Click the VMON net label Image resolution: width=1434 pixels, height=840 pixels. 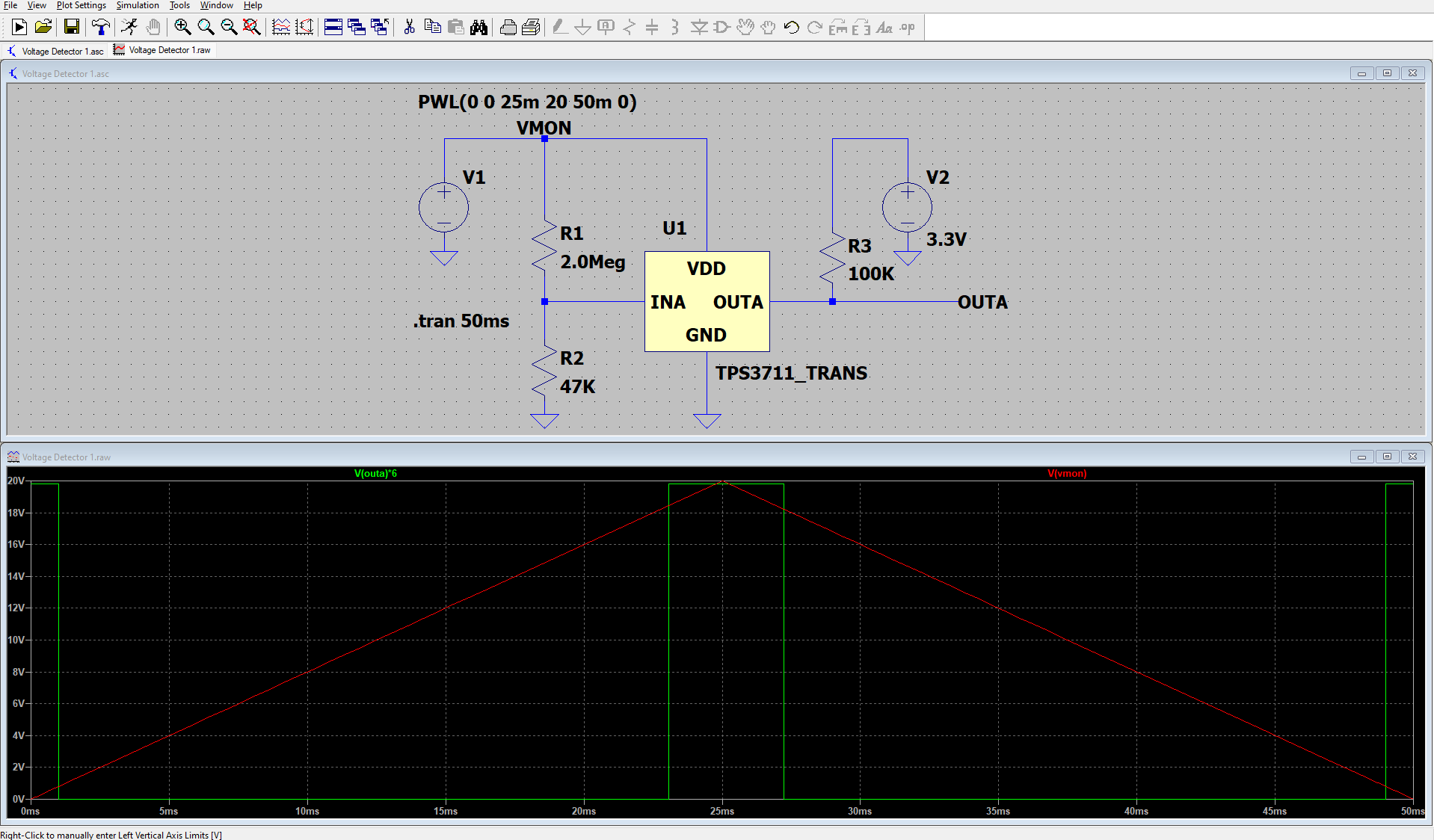pyautogui.click(x=544, y=128)
